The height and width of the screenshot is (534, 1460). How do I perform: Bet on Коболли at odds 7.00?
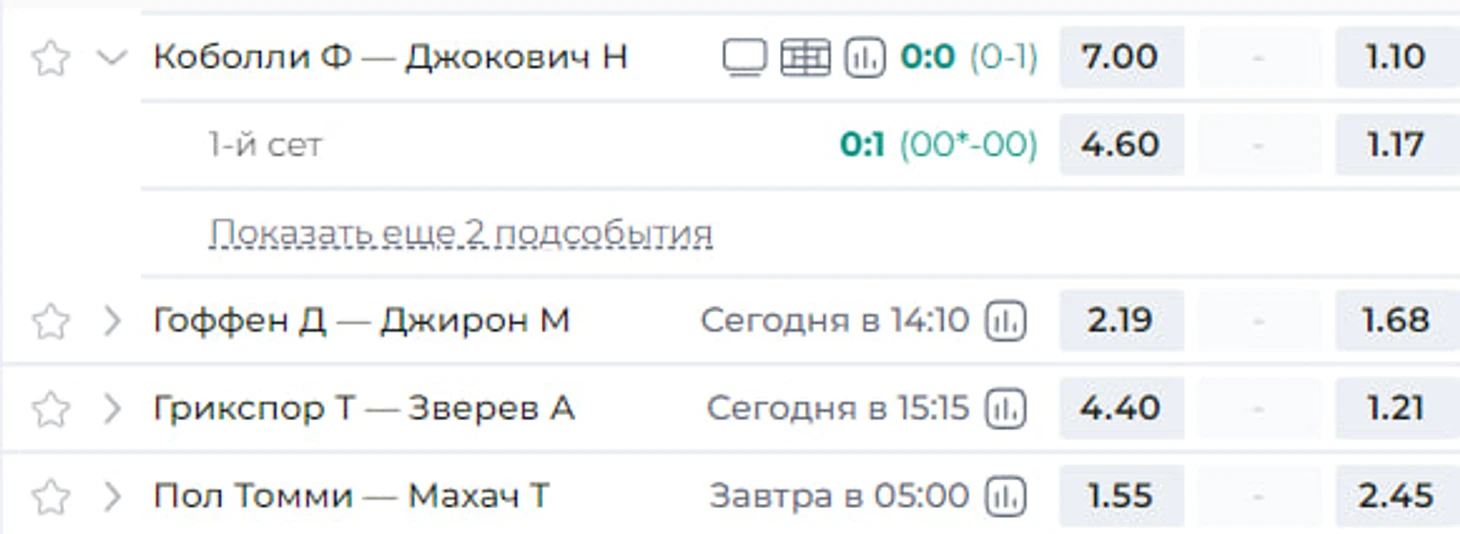(1121, 57)
